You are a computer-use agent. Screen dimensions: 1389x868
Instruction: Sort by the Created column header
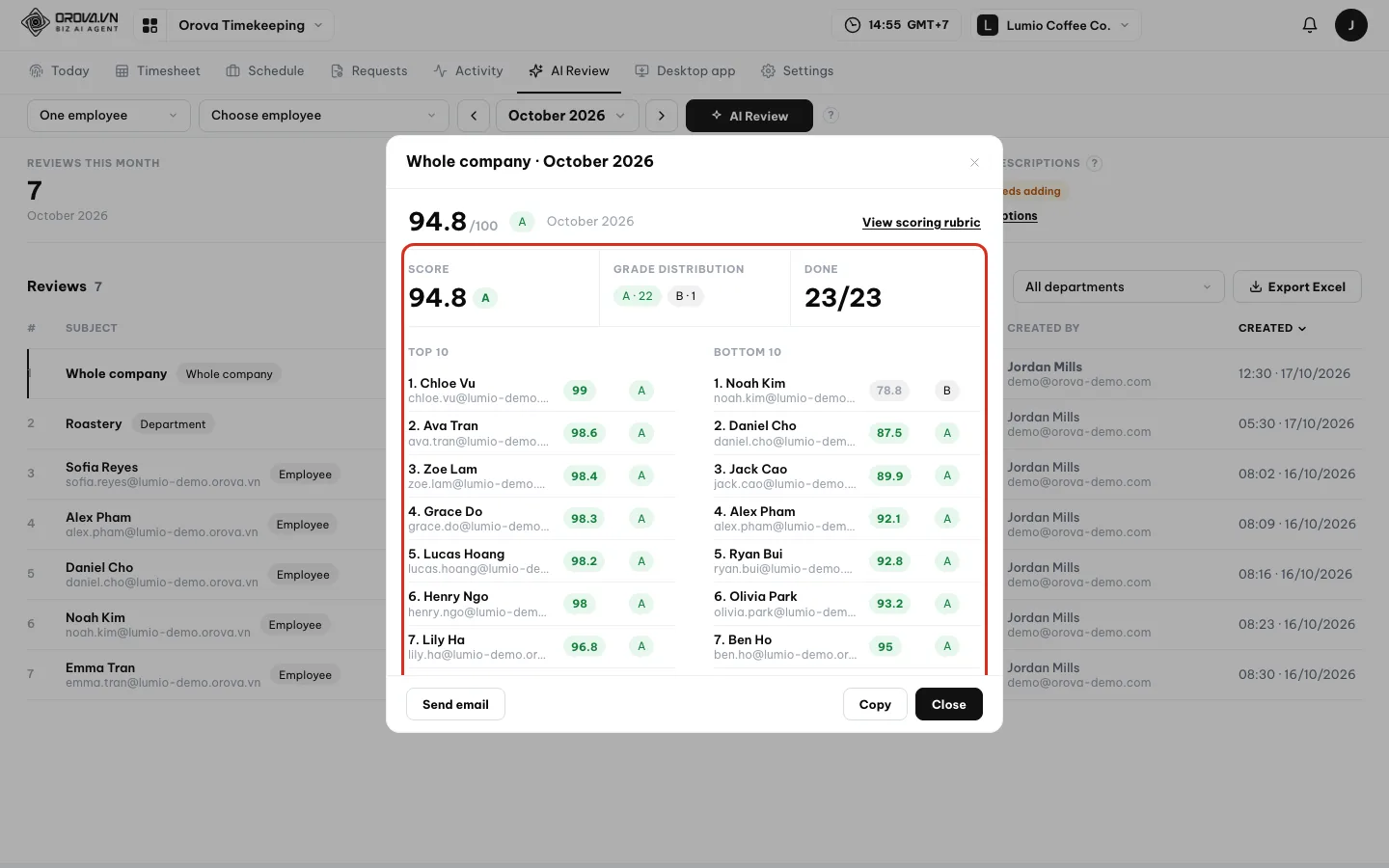coord(1272,328)
